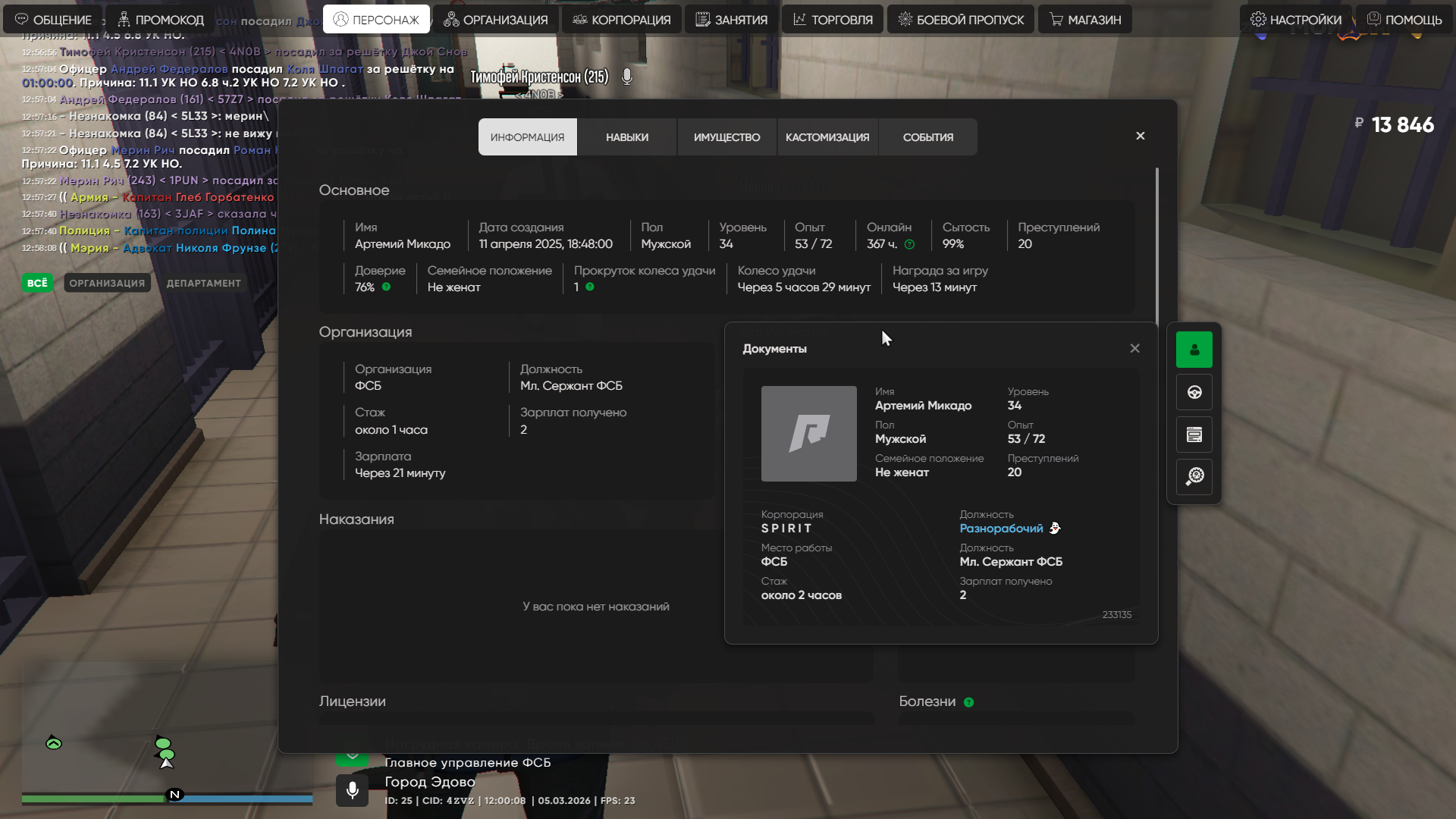The width and height of the screenshot is (1456, 819).
Task: Open the МАГАЗИН top menu
Action: pyautogui.click(x=1084, y=20)
